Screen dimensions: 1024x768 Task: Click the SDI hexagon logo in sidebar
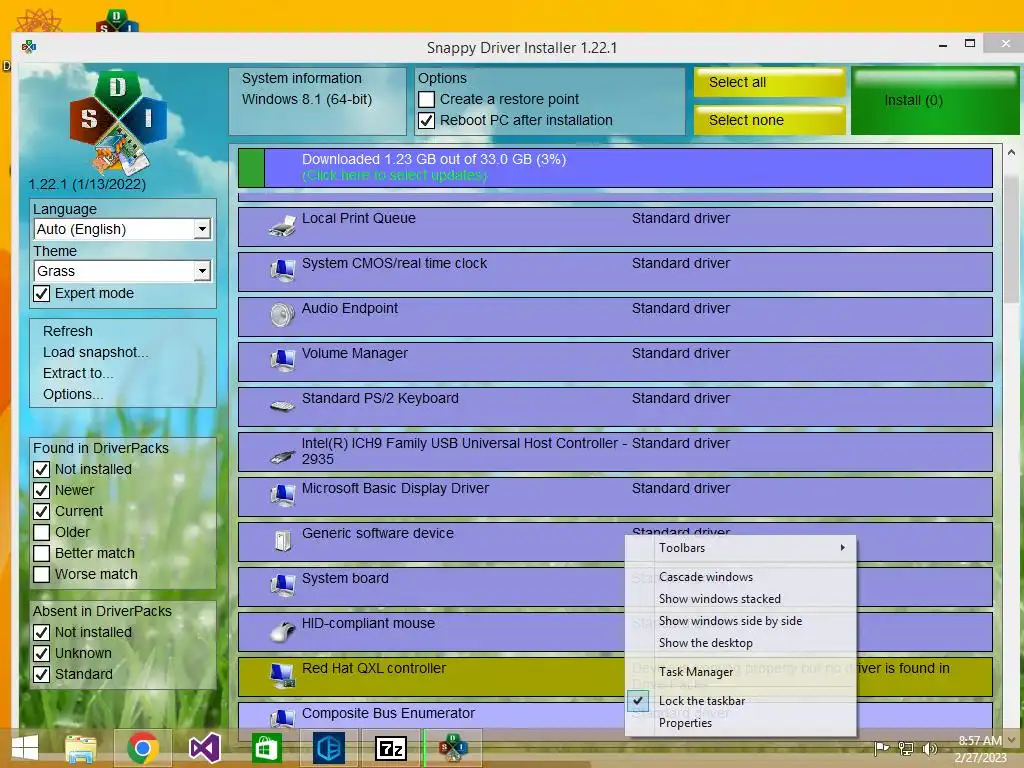pyautogui.click(x=118, y=121)
